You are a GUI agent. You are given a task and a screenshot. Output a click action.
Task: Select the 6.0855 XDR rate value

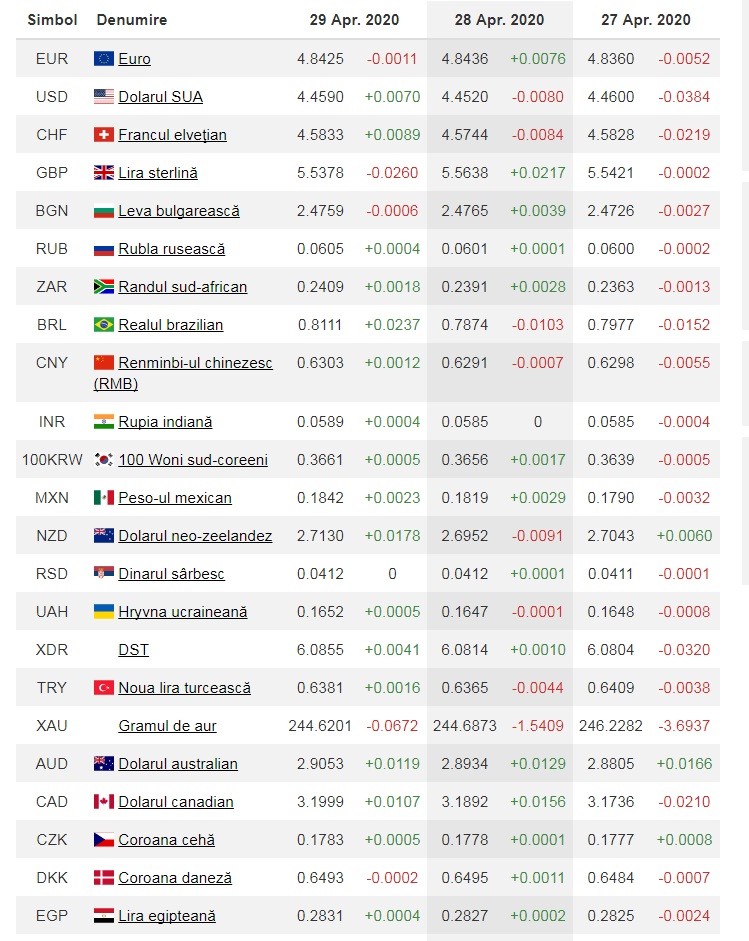[x=320, y=649]
